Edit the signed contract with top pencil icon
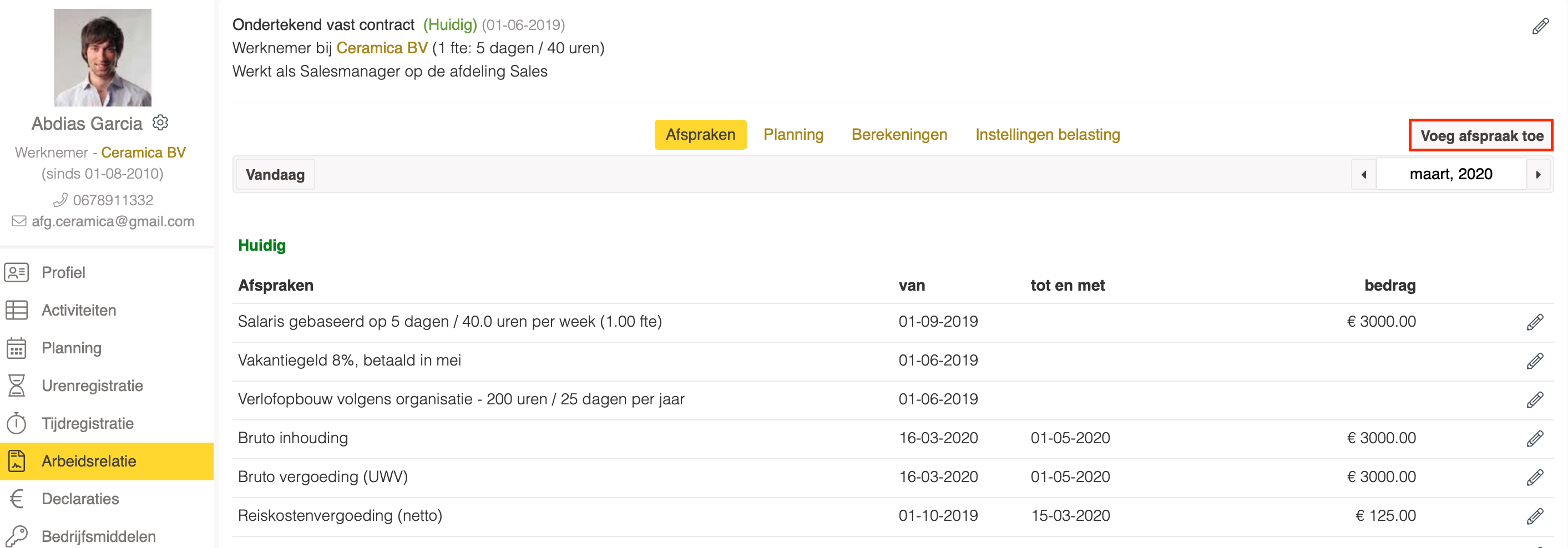 point(1540,26)
